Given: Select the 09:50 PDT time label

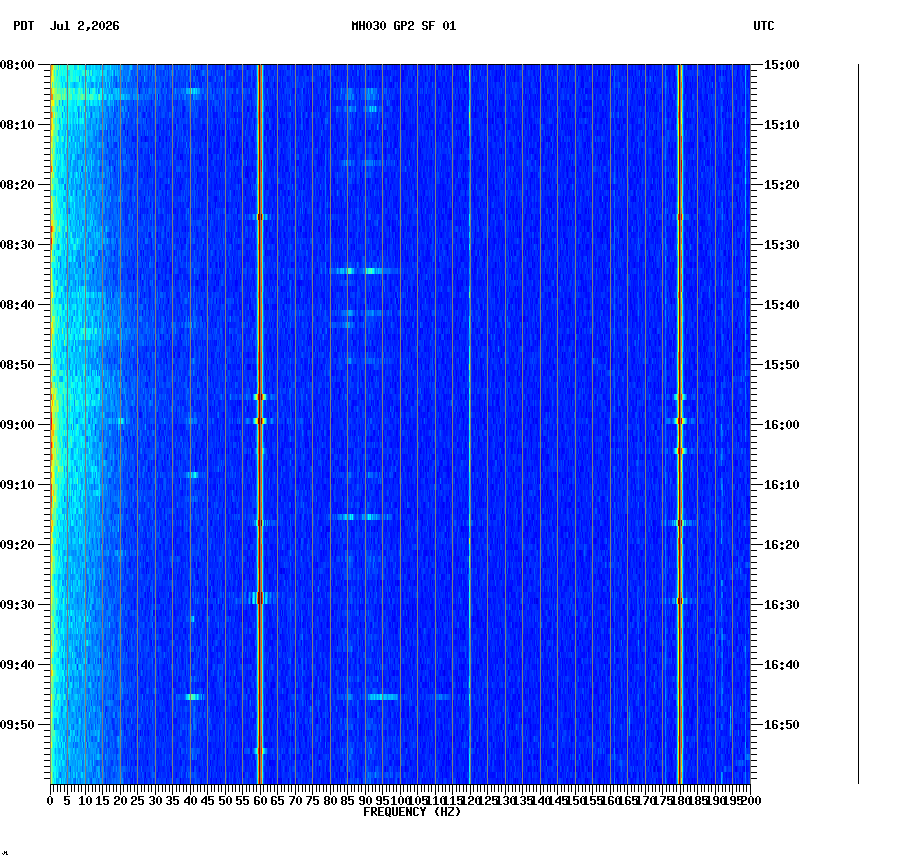Looking at the screenshot, I should (17, 725).
